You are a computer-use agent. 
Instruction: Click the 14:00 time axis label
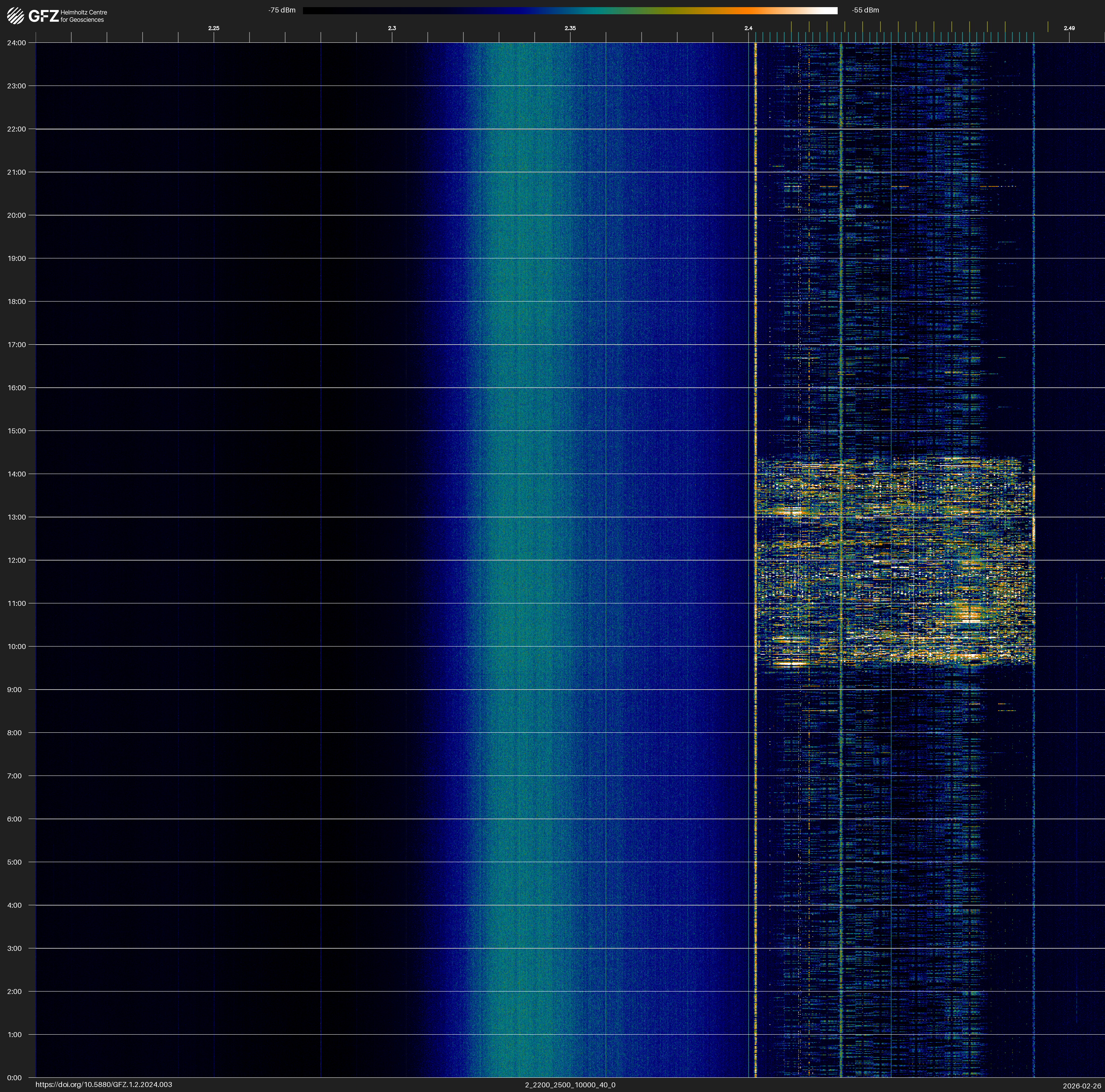tap(17, 474)
